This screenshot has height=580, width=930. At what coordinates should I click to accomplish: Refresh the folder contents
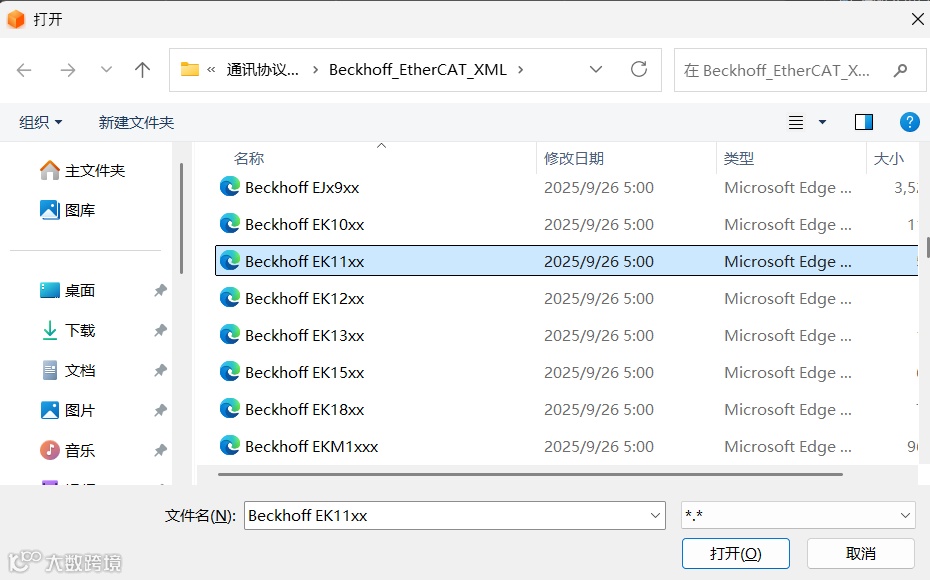[x=639, y=69]
